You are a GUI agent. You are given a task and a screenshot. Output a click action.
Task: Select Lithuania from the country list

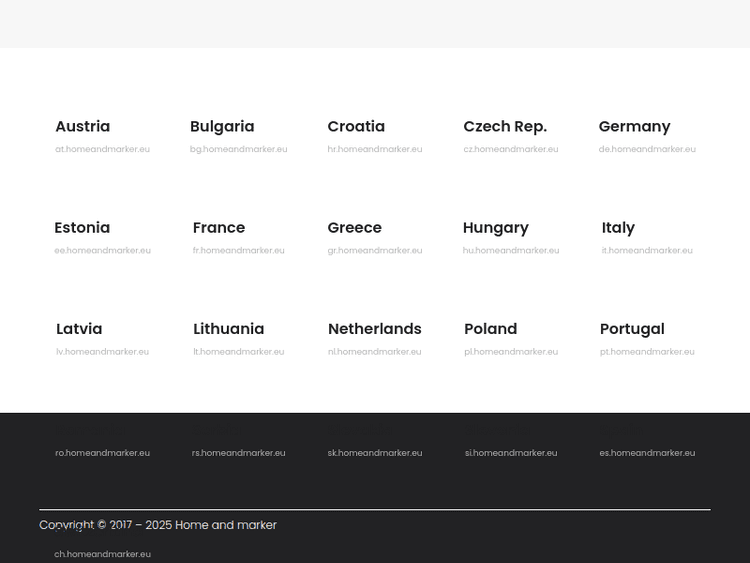229,329
